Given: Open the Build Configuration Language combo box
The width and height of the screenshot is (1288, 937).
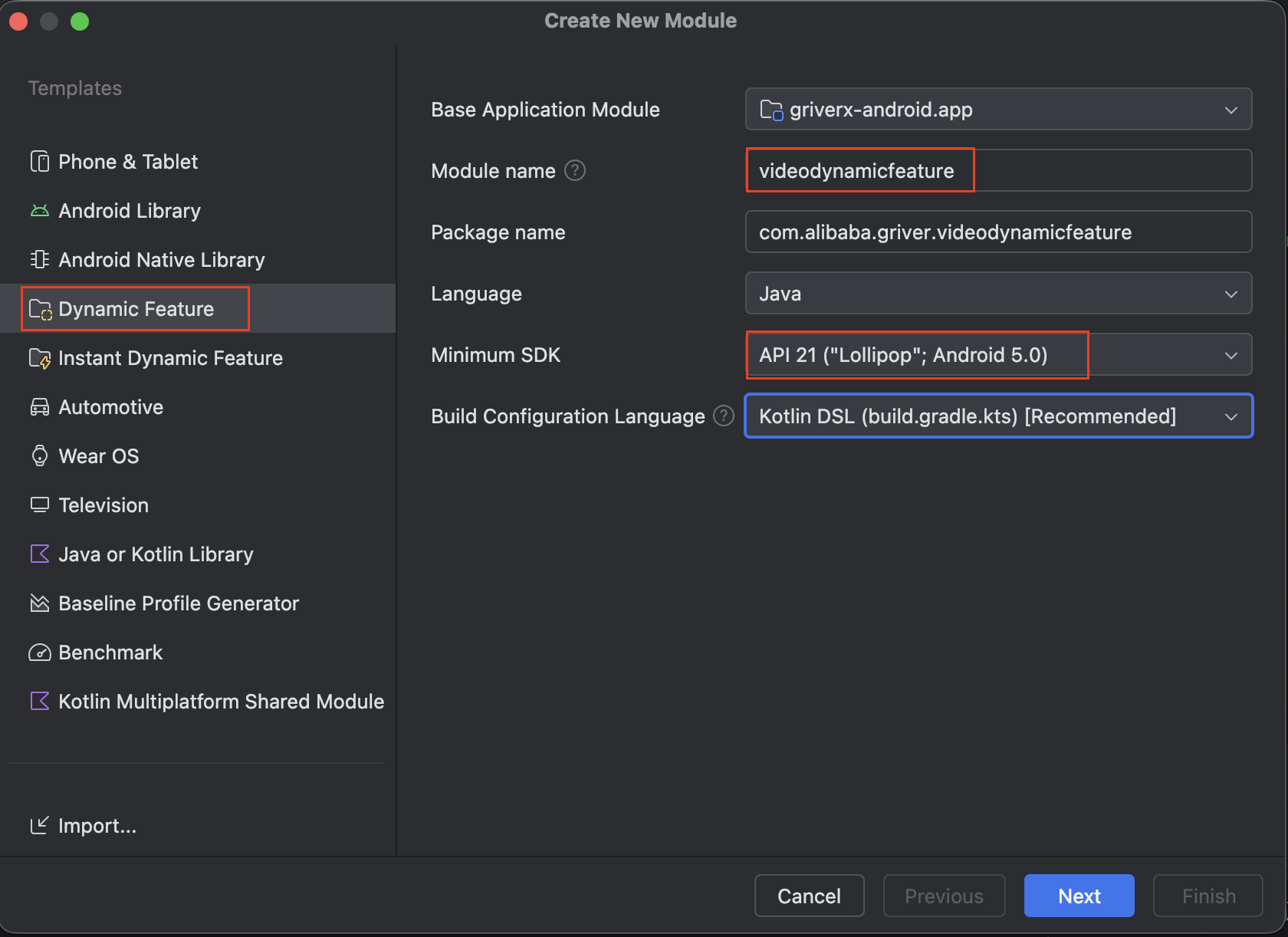Looking at the screenshot, I should (x=997, y=416).
